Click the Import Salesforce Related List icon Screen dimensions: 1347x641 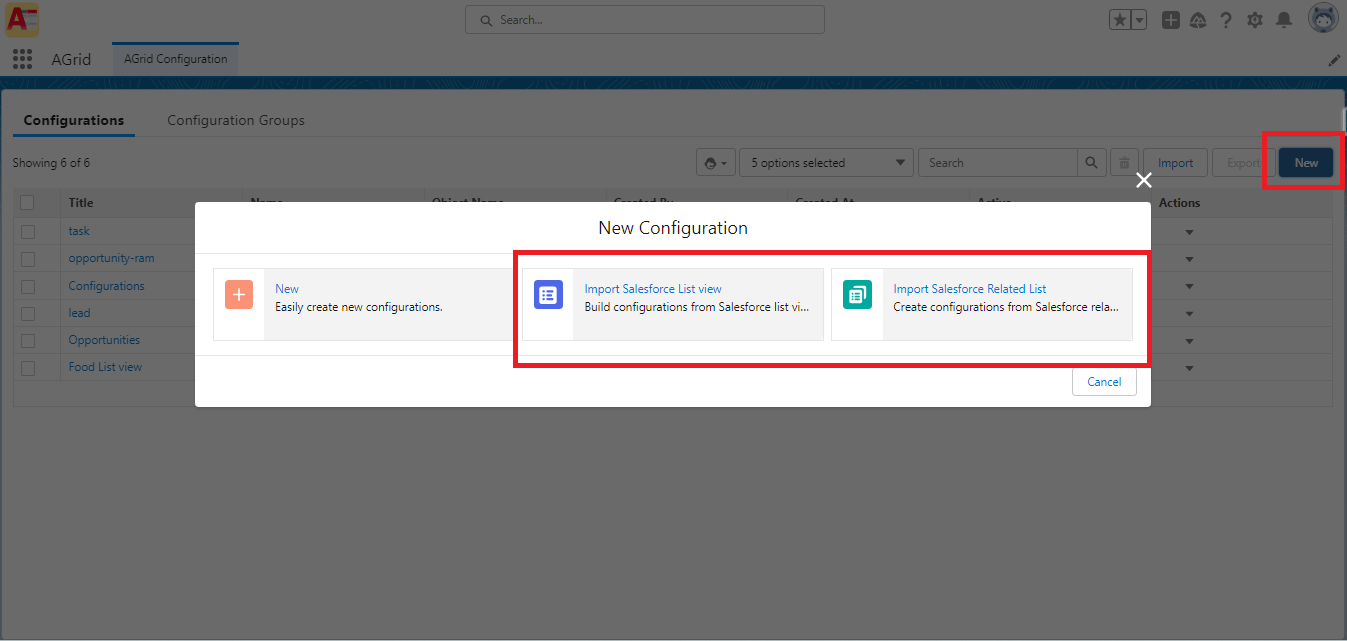pos(857,295)
